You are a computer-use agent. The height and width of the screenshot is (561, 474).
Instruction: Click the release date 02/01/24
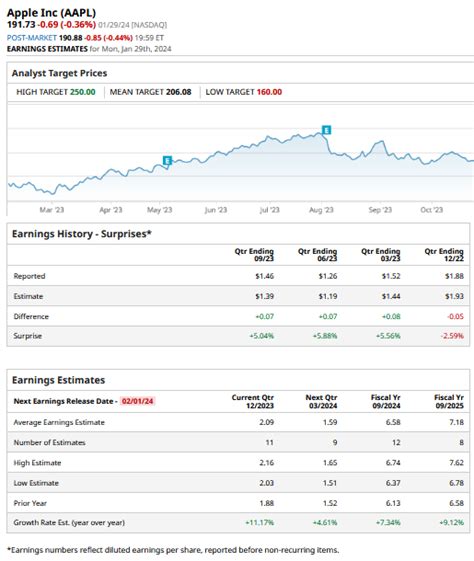click(137, 401)
